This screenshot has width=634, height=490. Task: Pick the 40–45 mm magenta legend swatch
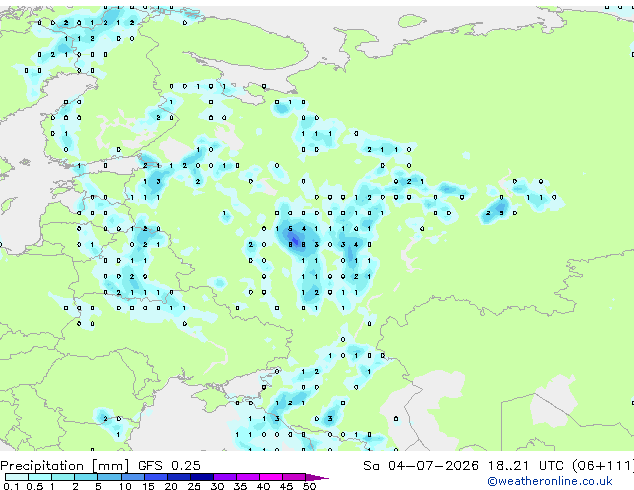pyautogui.click(x=271, y=477)
